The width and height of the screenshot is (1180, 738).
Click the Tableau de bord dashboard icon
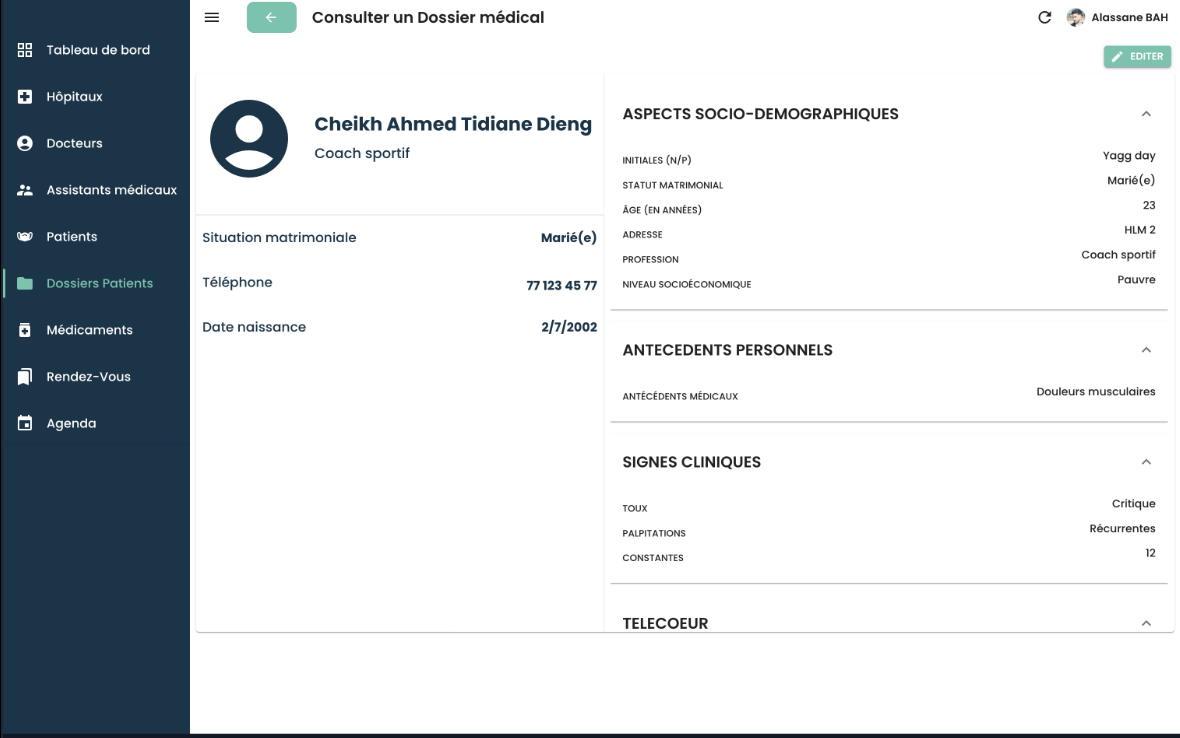(25, 50)
